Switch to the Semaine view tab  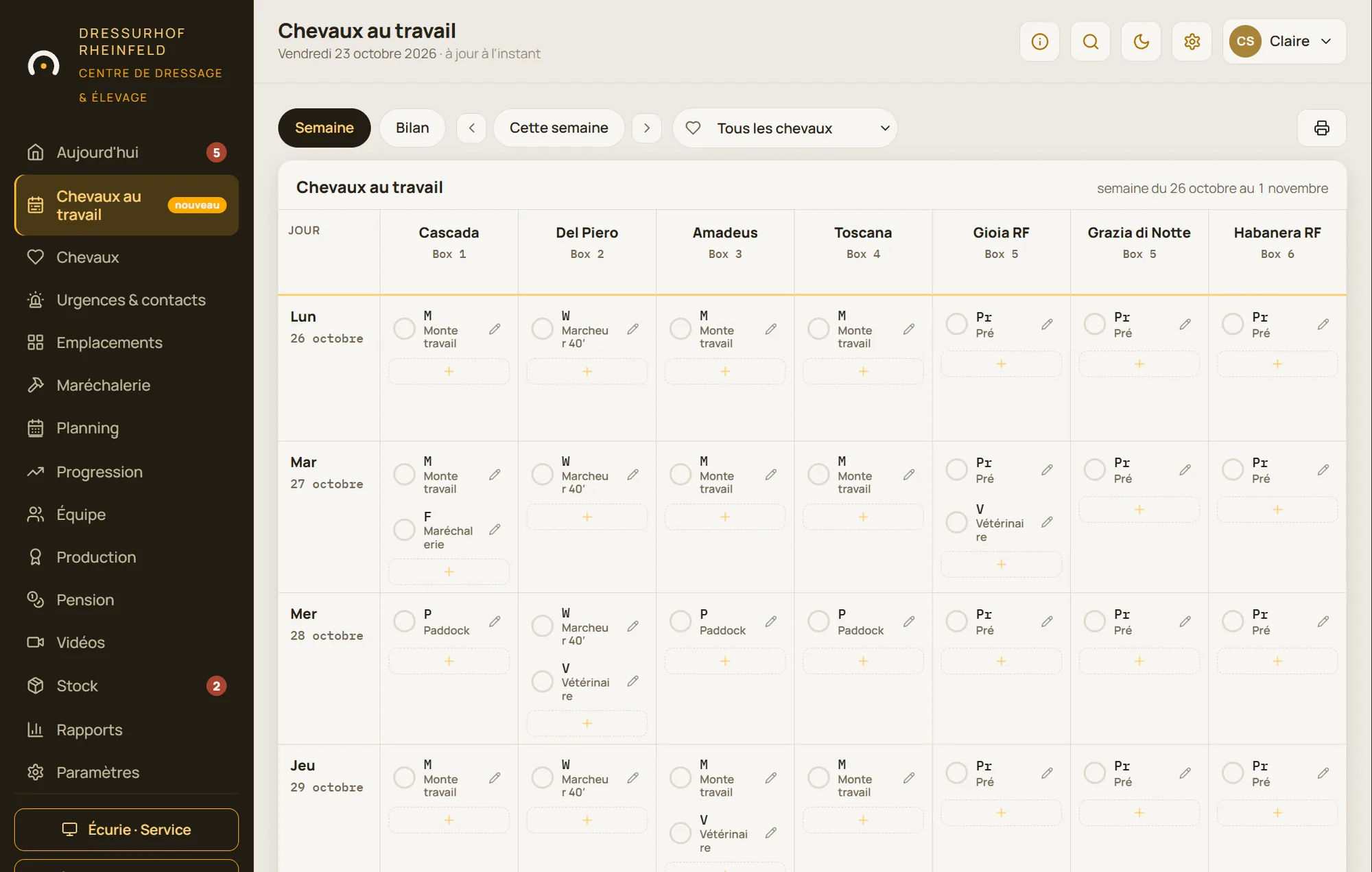click(324, 128)
